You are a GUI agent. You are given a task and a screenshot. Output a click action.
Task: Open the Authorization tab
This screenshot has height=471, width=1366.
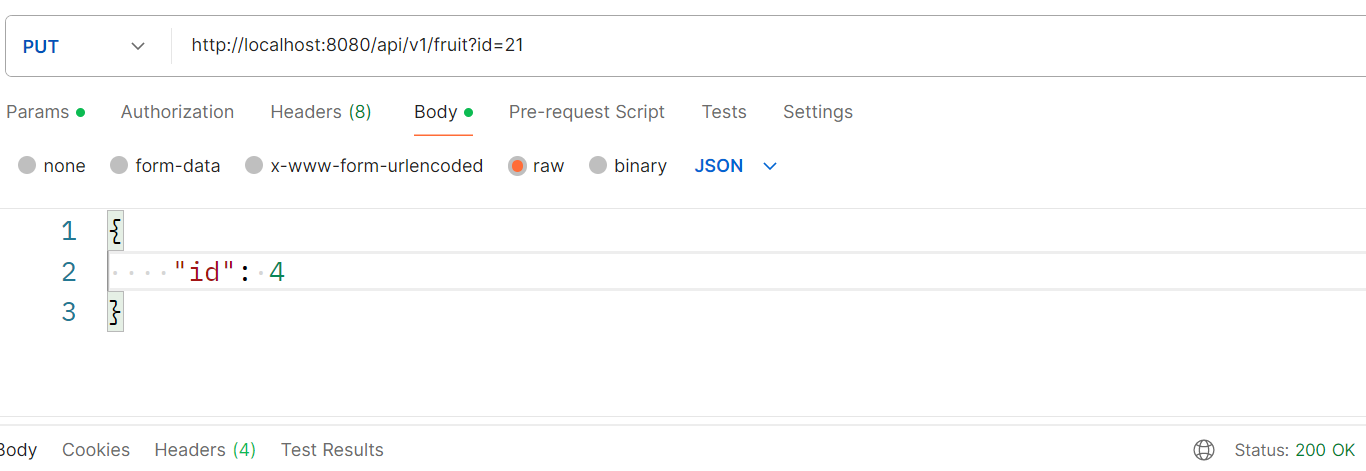[177, 112]
